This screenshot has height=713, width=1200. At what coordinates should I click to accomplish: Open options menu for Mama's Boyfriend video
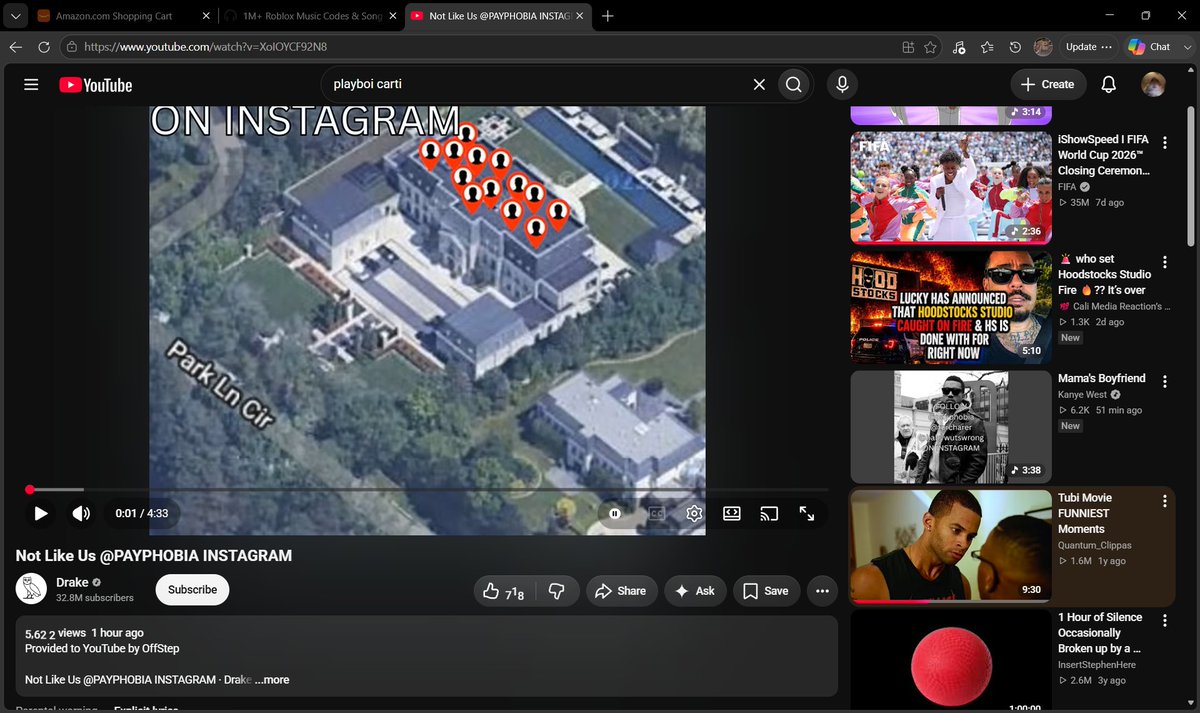pos(1165,380)
